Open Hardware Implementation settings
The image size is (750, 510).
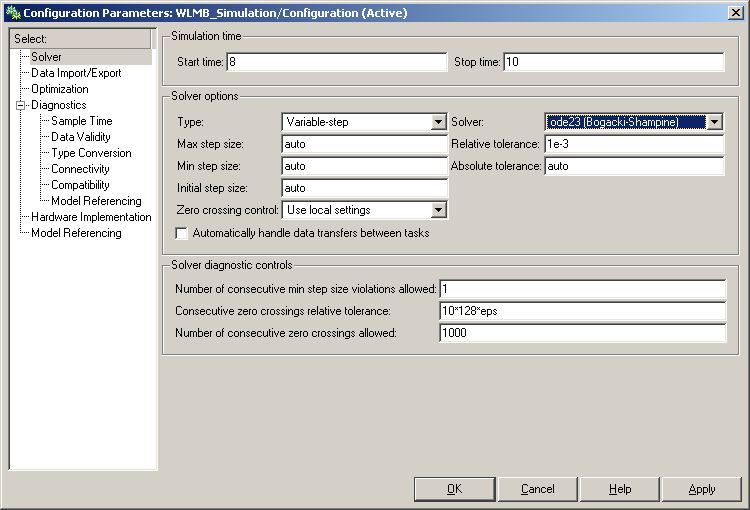tap(91, 217)
